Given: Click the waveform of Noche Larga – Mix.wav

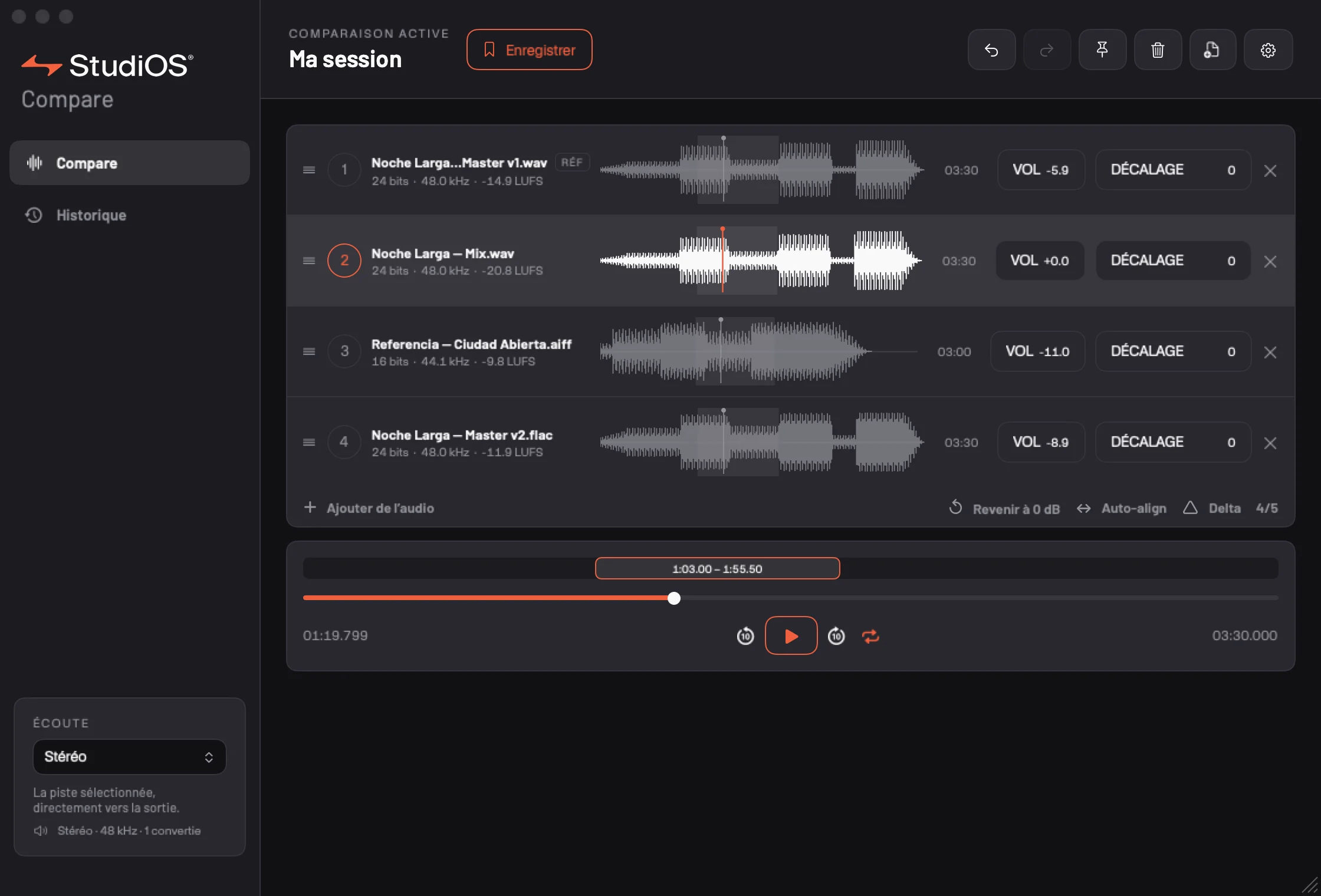Looking at the screenshot, I should [761, 261].
